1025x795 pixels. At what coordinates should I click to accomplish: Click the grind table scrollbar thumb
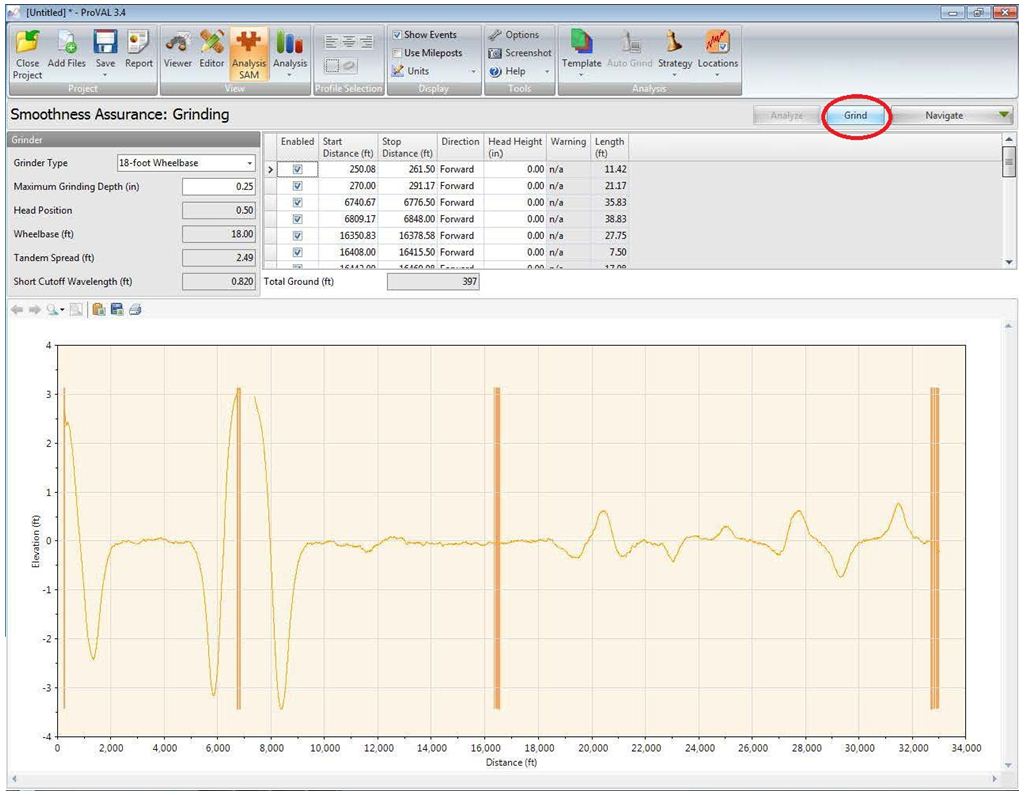coord(1009,161)
